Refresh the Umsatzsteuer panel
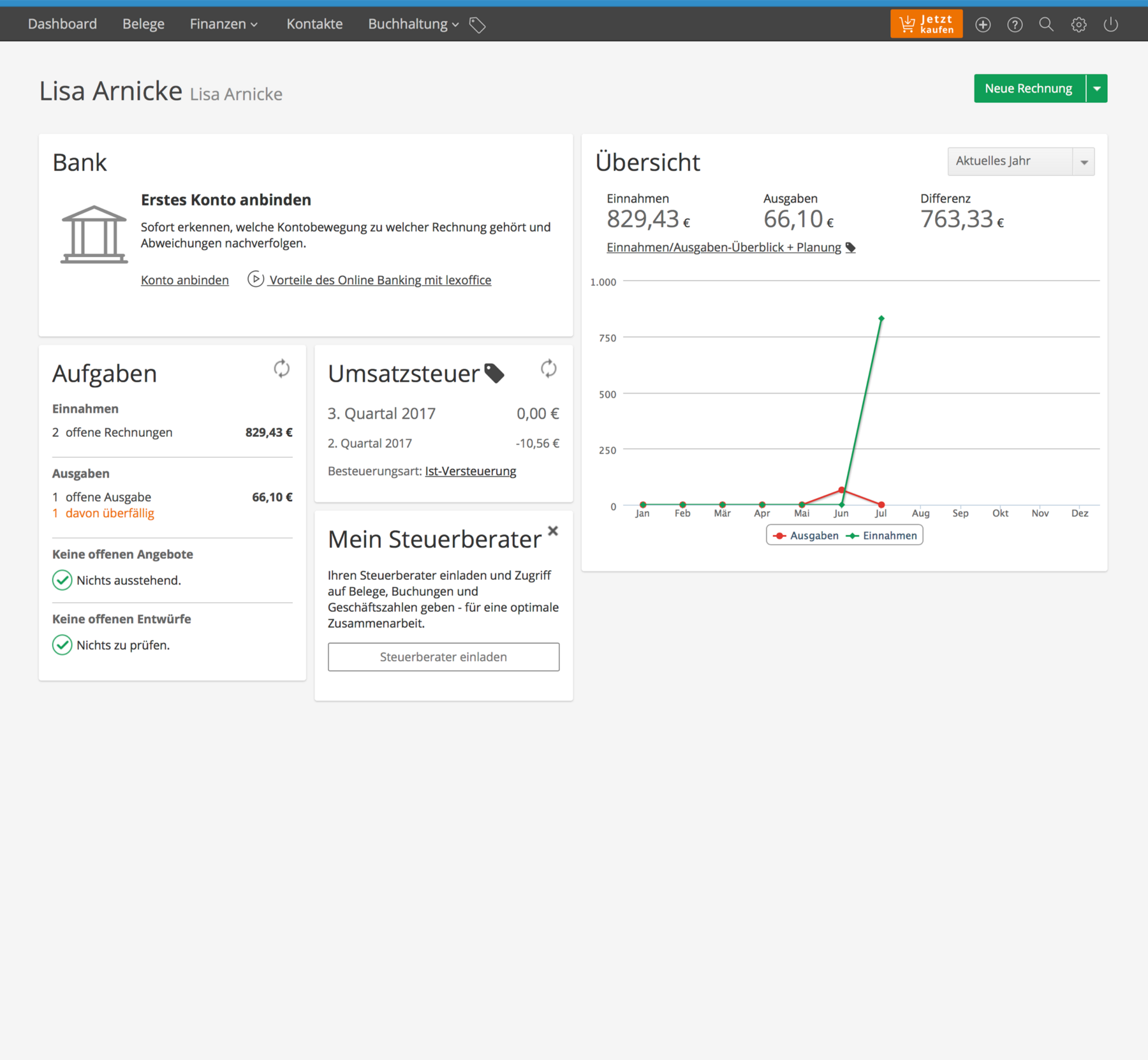1148x1060 pixels. click(548, 369)
